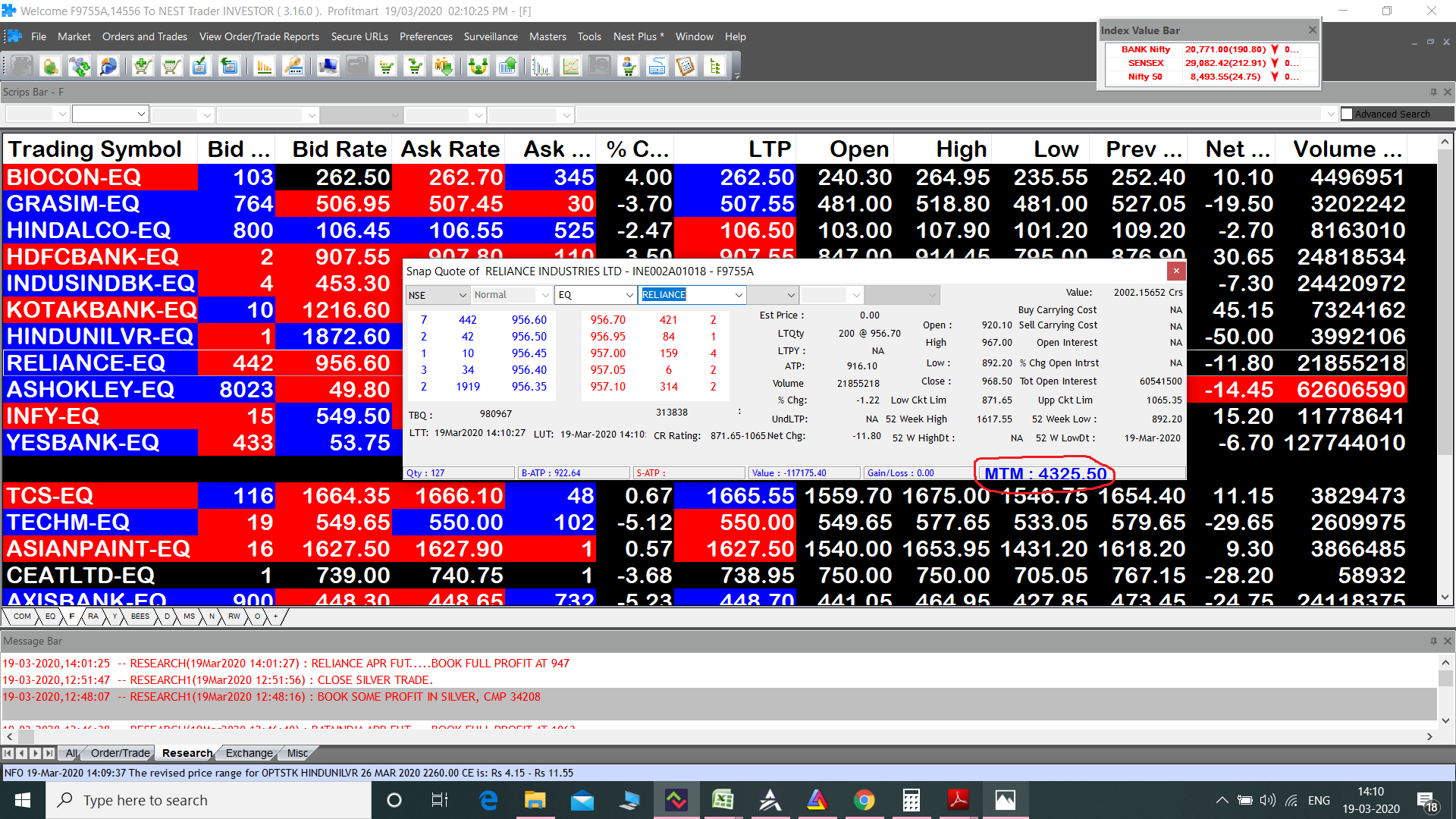Select the TCS-EQ row in market watch
Screen dimensions: 1456x819
click(705, 496)
